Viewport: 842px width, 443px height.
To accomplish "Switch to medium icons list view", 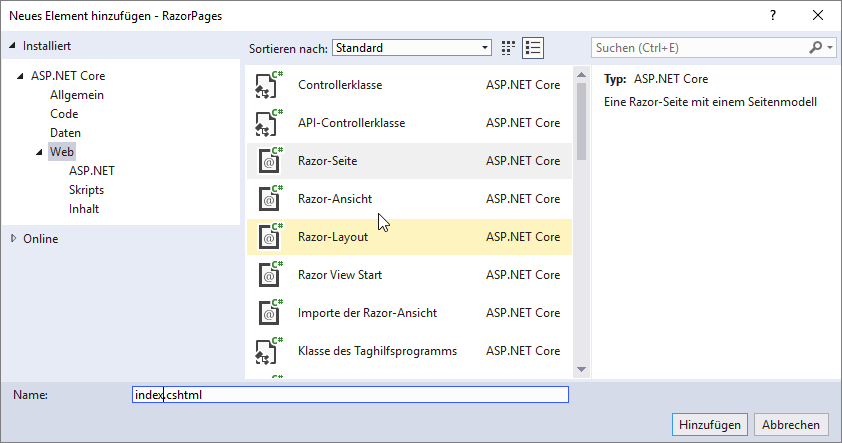I will (x=533, y=47).
